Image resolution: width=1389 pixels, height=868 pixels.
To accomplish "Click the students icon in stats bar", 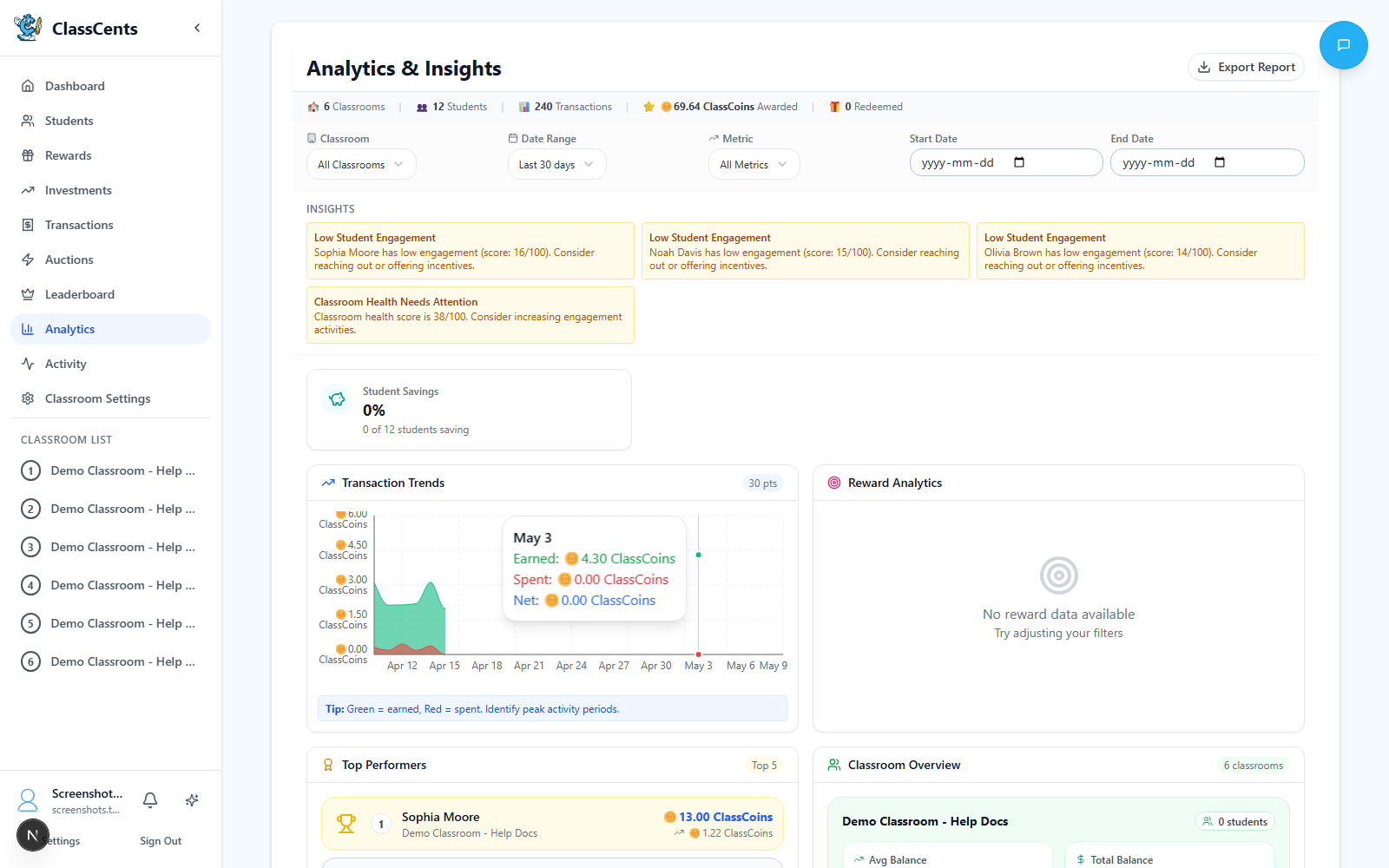I will tap(422, 107).
